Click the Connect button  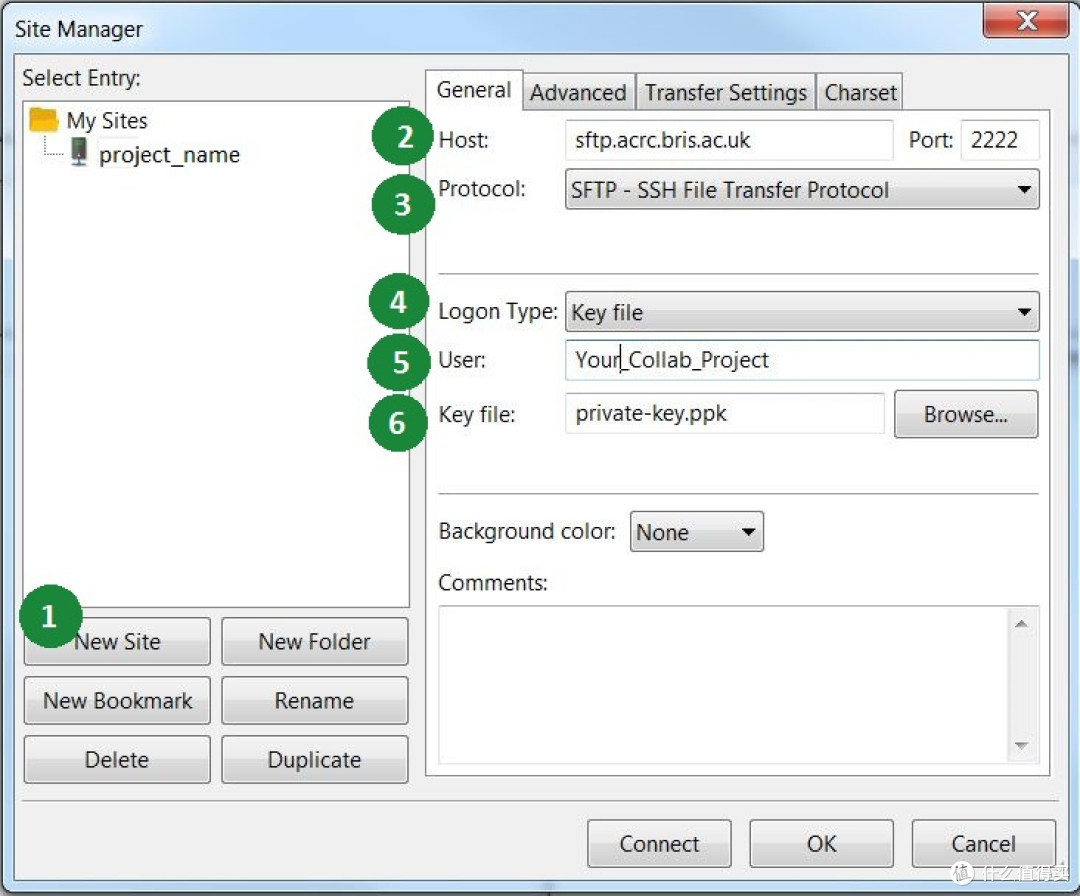(x=659, y=844)
